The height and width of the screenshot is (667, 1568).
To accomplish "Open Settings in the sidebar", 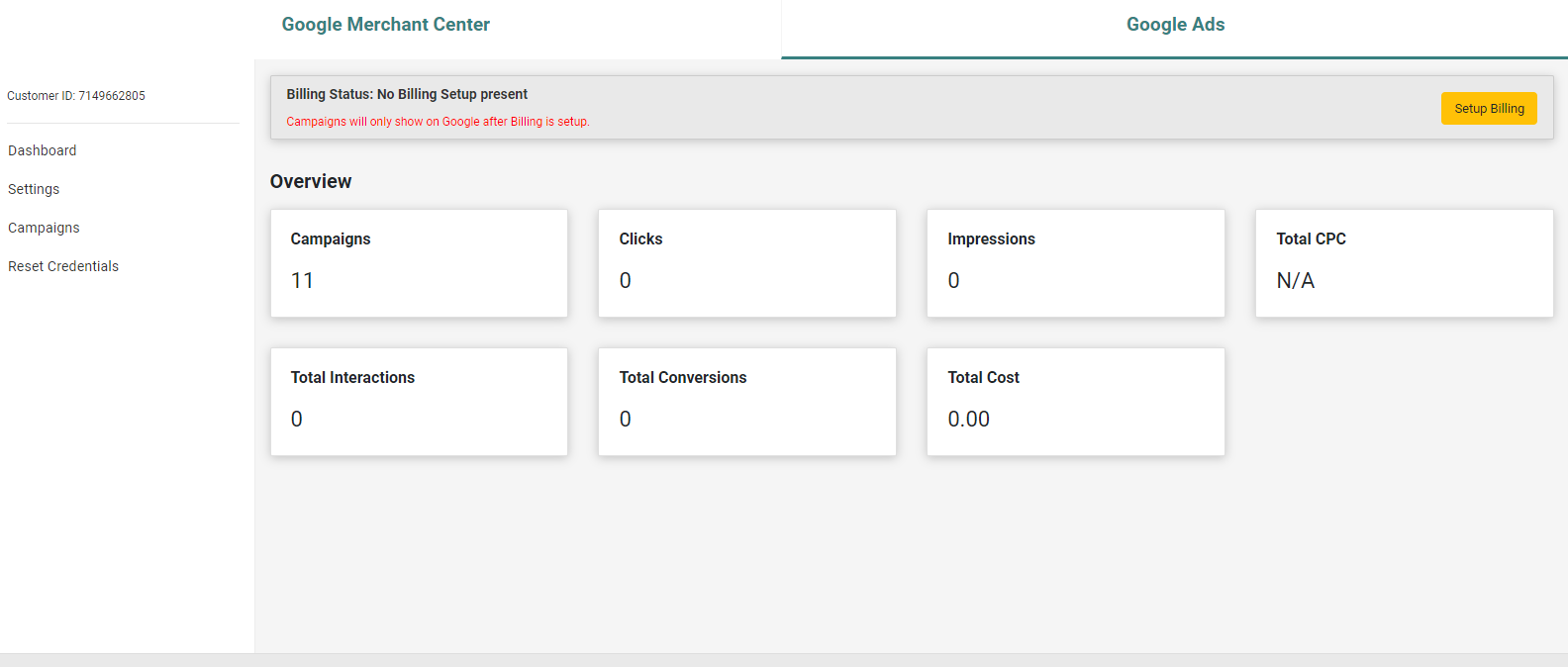I will click(x=34, y=189).
